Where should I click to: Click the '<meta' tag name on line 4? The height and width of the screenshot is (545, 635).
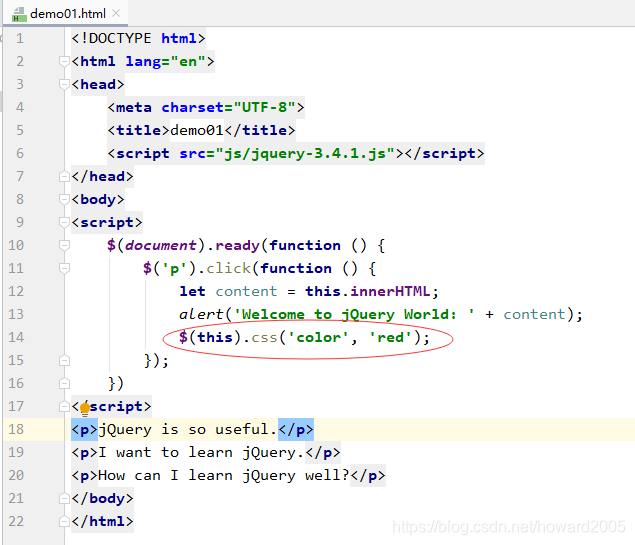pyautogui.click(x=130, y=107)
